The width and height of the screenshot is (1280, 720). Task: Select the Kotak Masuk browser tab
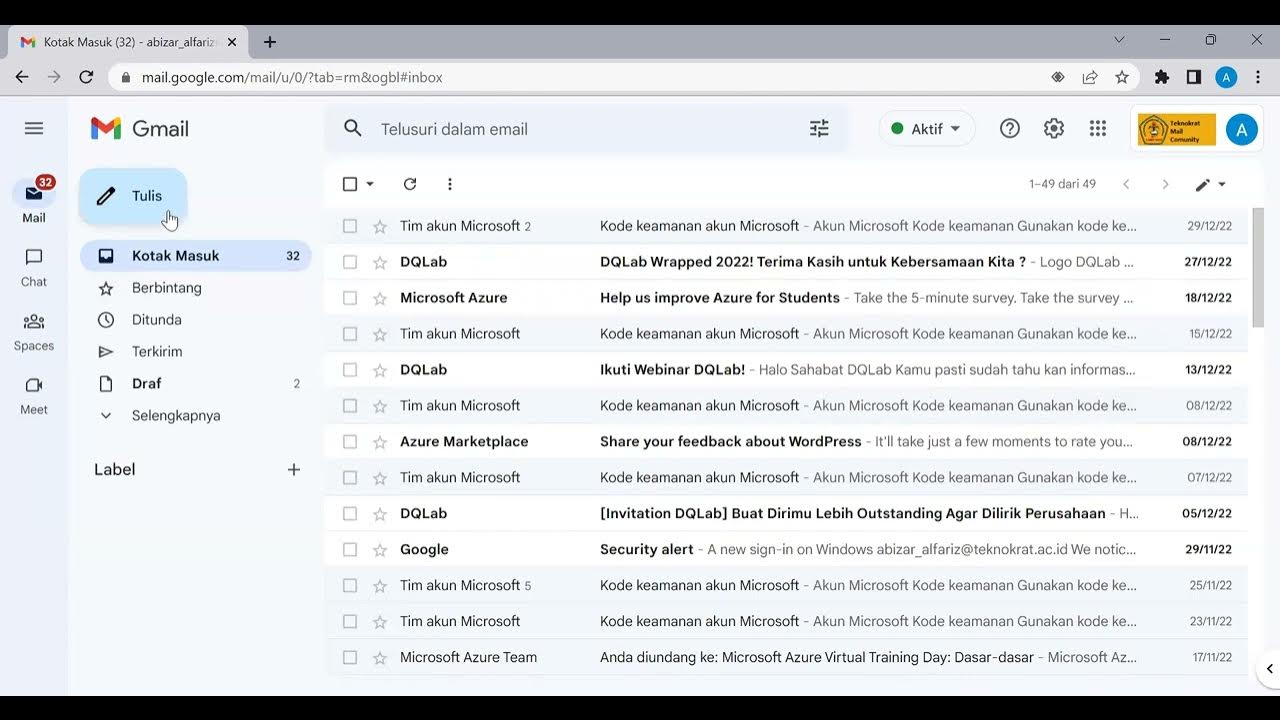coord(128,42)
